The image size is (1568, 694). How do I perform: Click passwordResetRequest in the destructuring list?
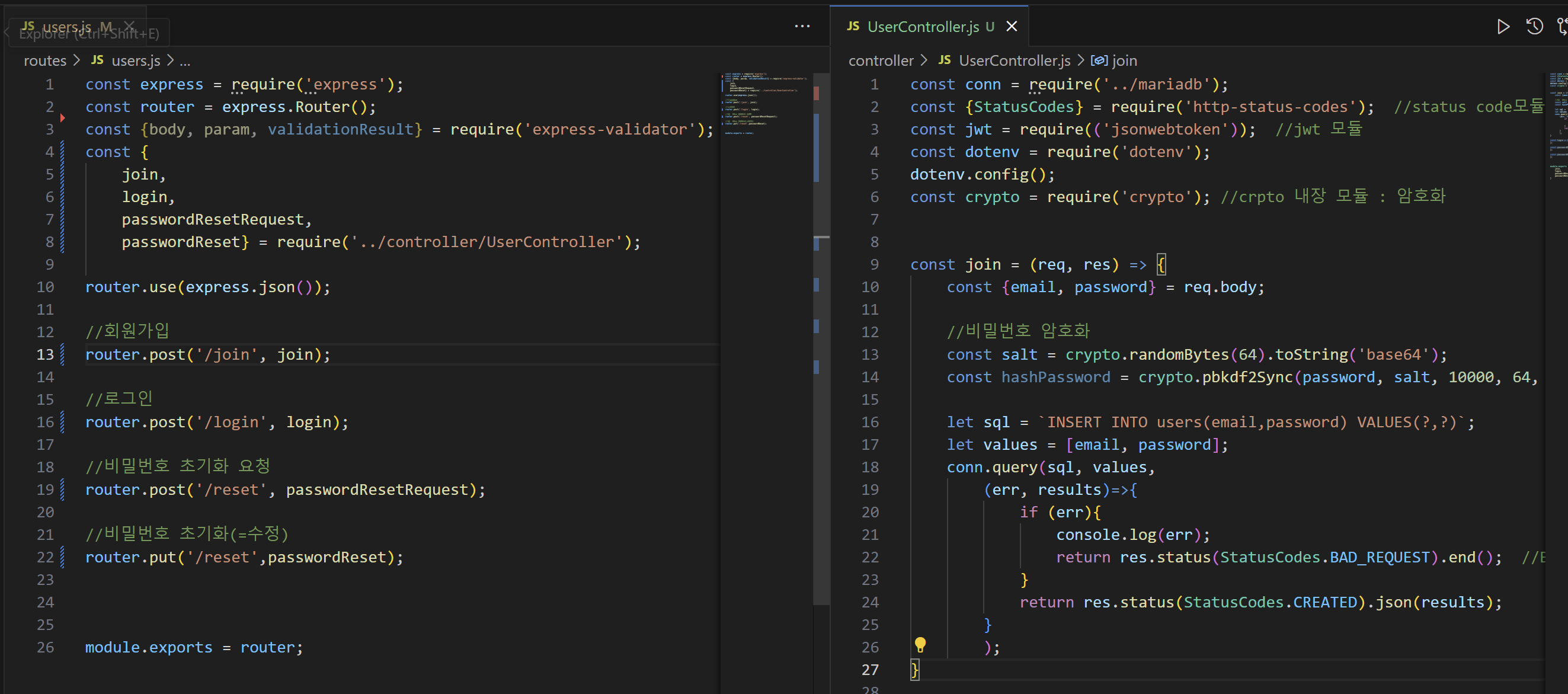pyautogui.click(x=212, y=220)
